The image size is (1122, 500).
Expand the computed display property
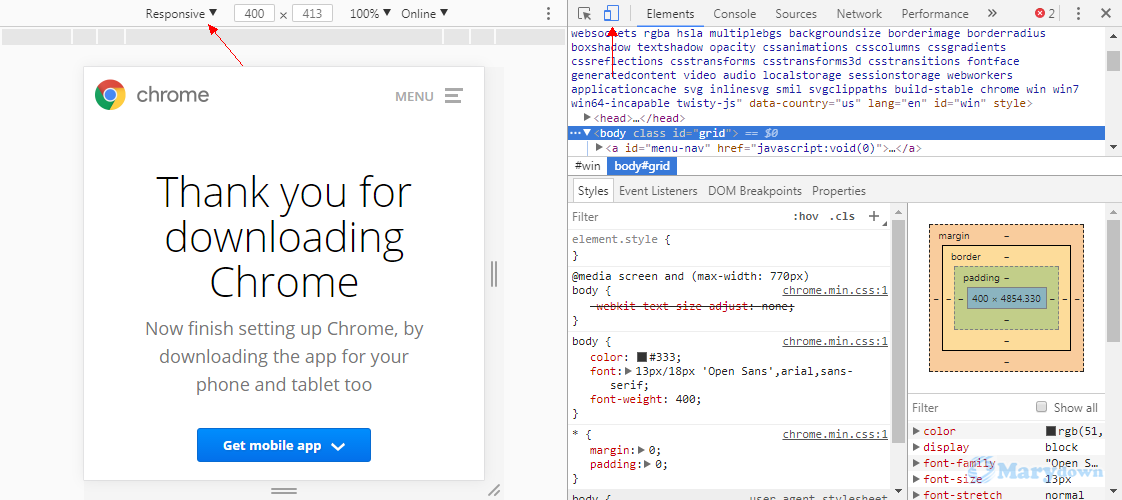click(x=917, y=447)
